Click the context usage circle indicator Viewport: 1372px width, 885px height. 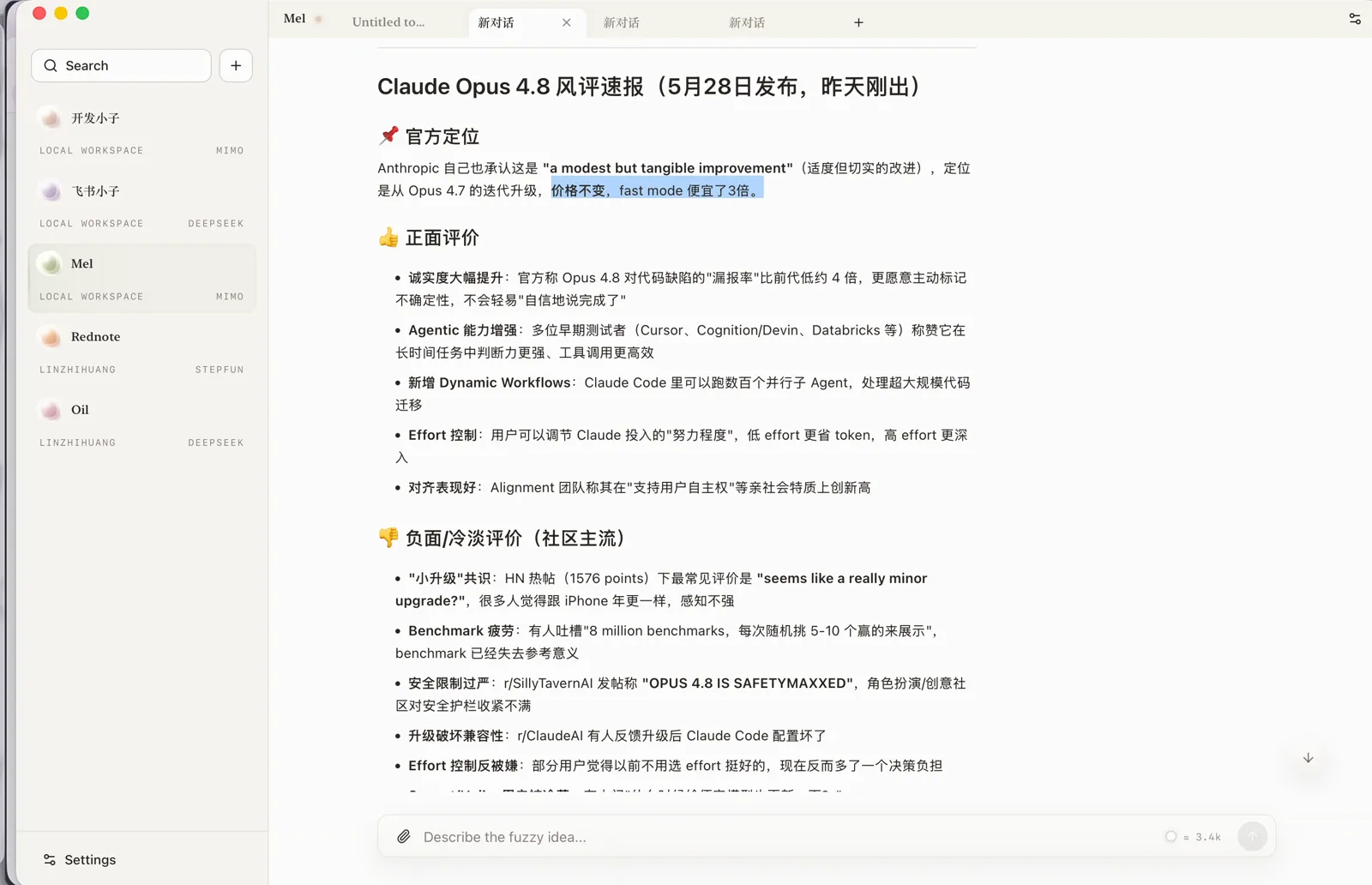[x=1170, y=836]
